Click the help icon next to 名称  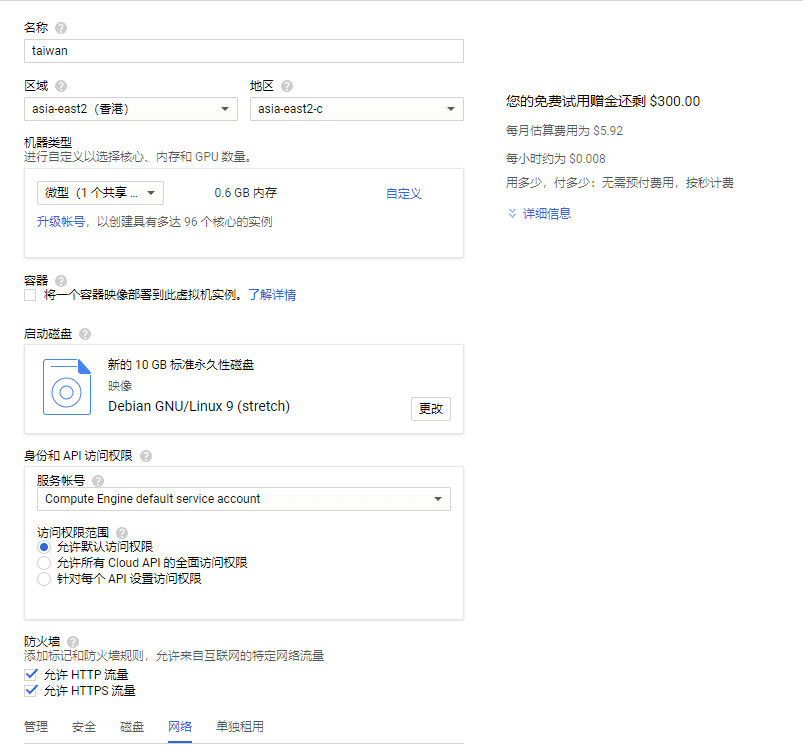[x=62, y=28]
